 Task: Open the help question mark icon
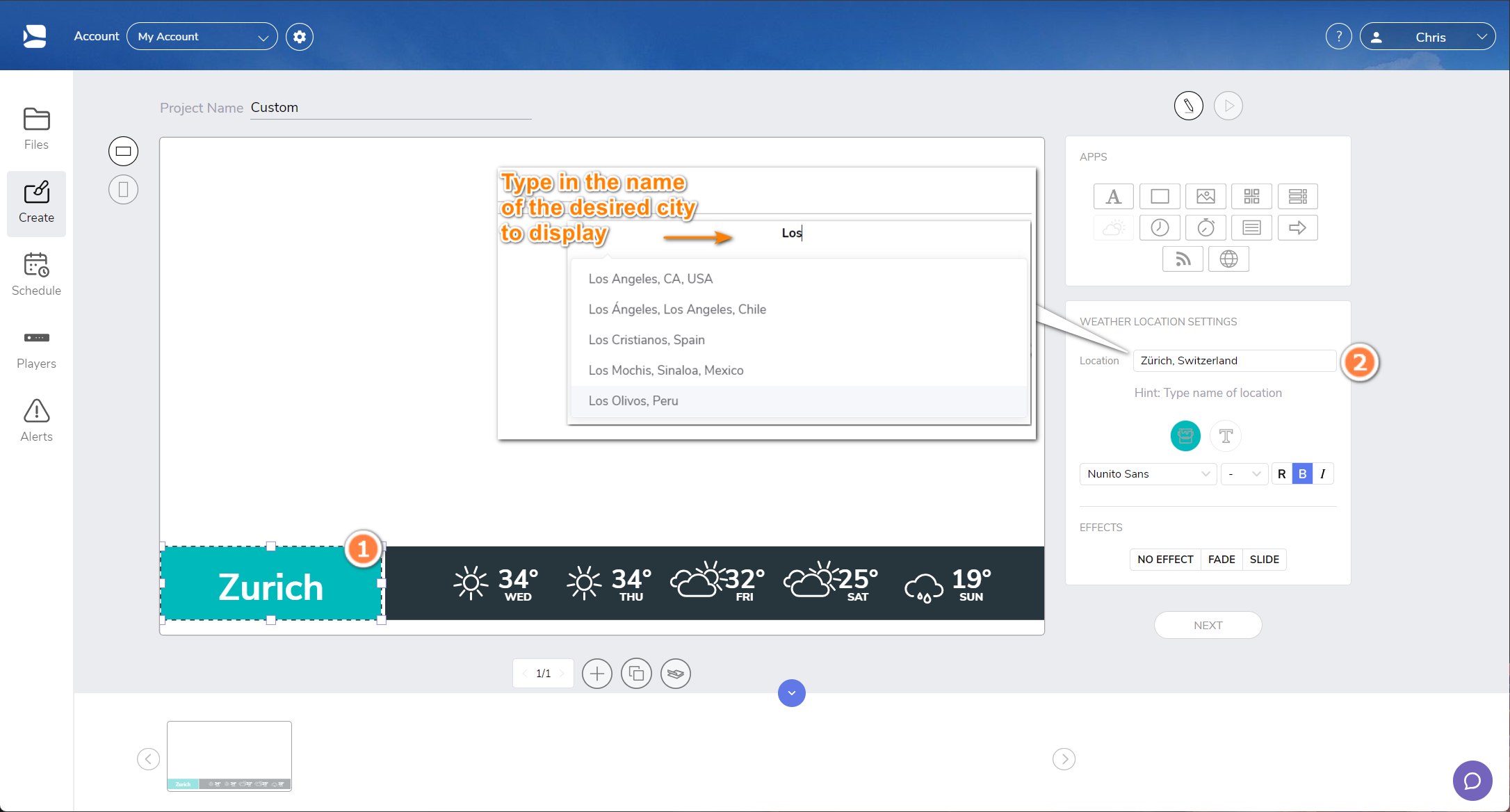[1338, 36]
